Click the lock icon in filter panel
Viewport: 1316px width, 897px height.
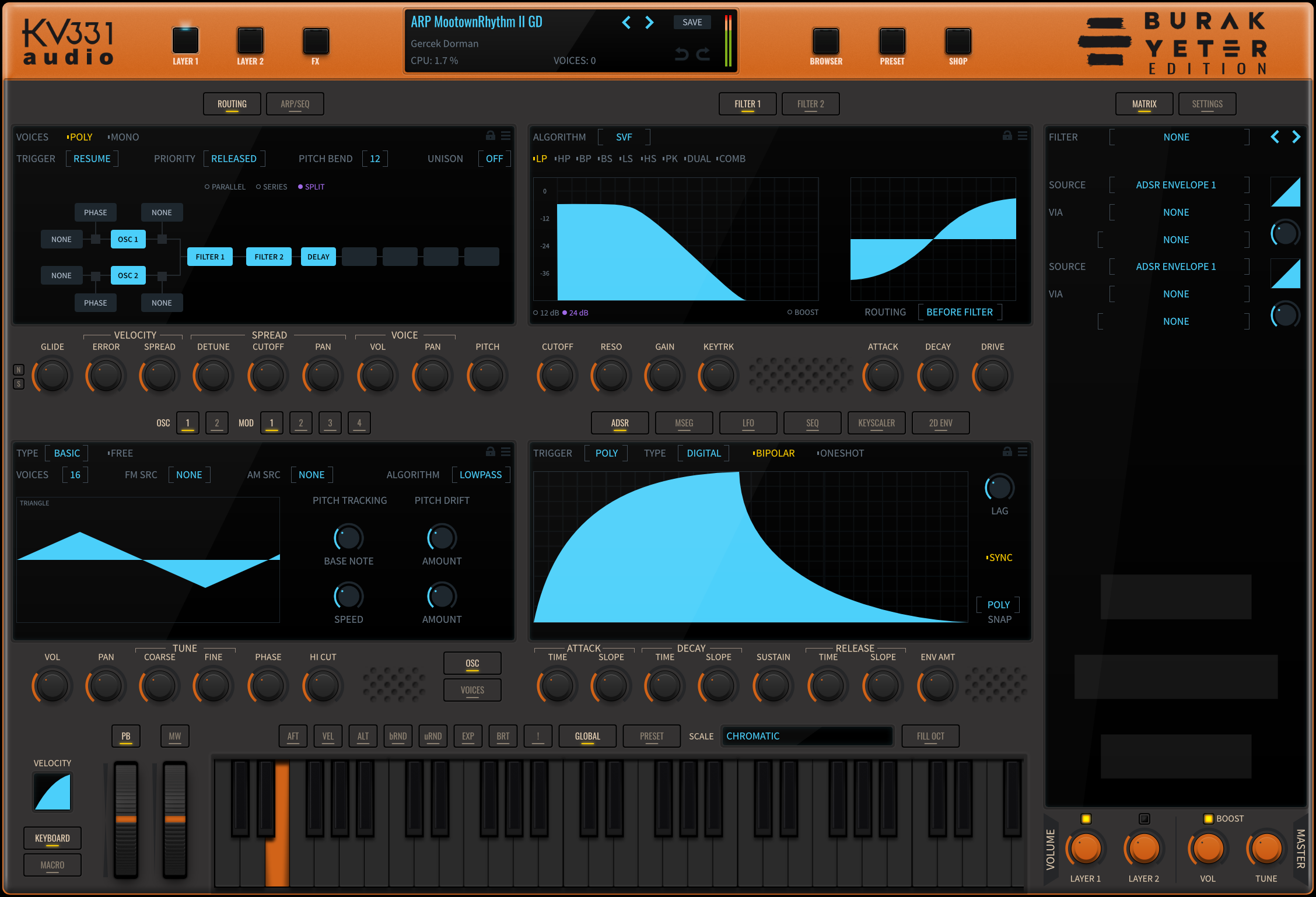click(1007, 136)
